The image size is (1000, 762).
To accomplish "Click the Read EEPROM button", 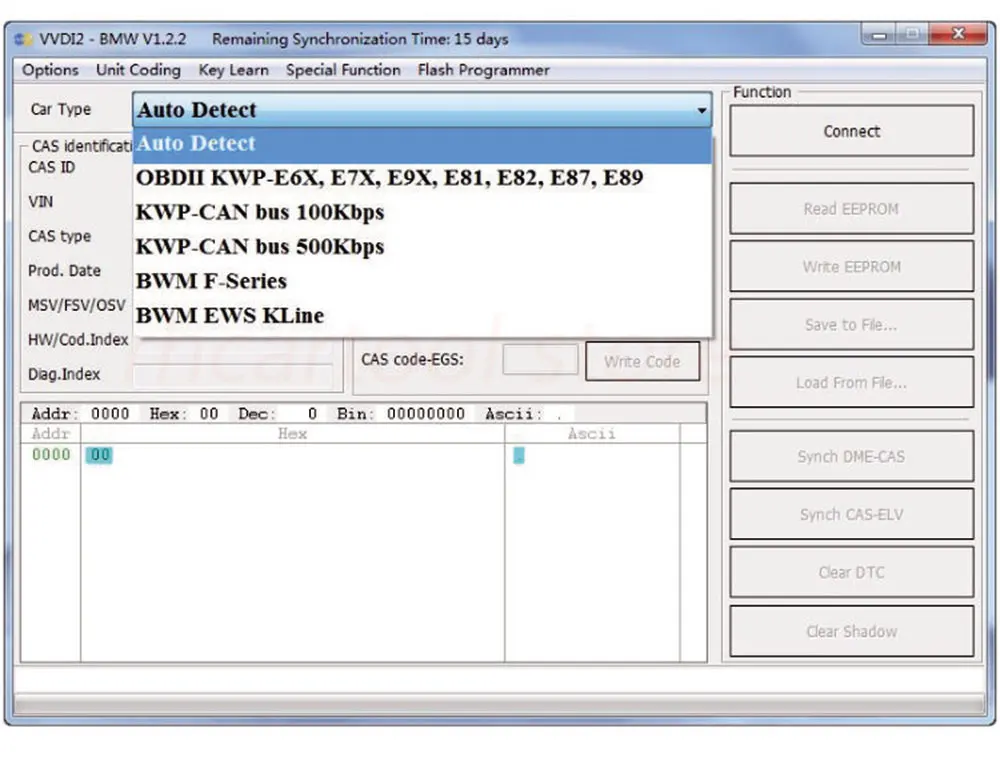I will tap(851, 209).
